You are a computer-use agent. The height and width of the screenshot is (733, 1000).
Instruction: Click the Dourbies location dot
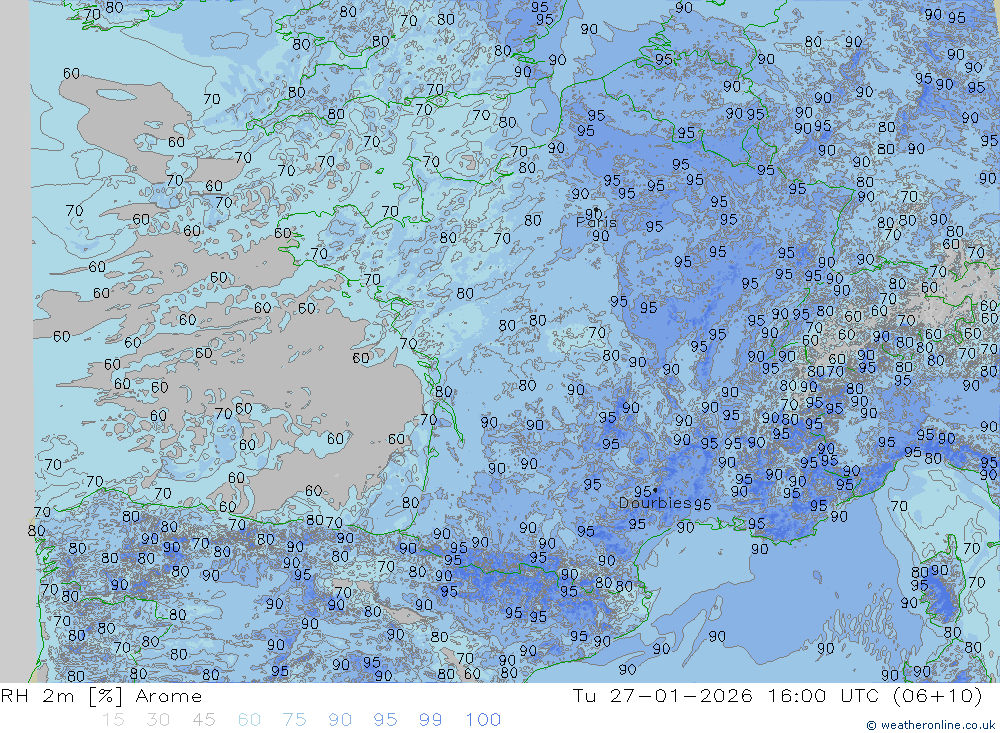pyautogui.click(x=655, y=490)
